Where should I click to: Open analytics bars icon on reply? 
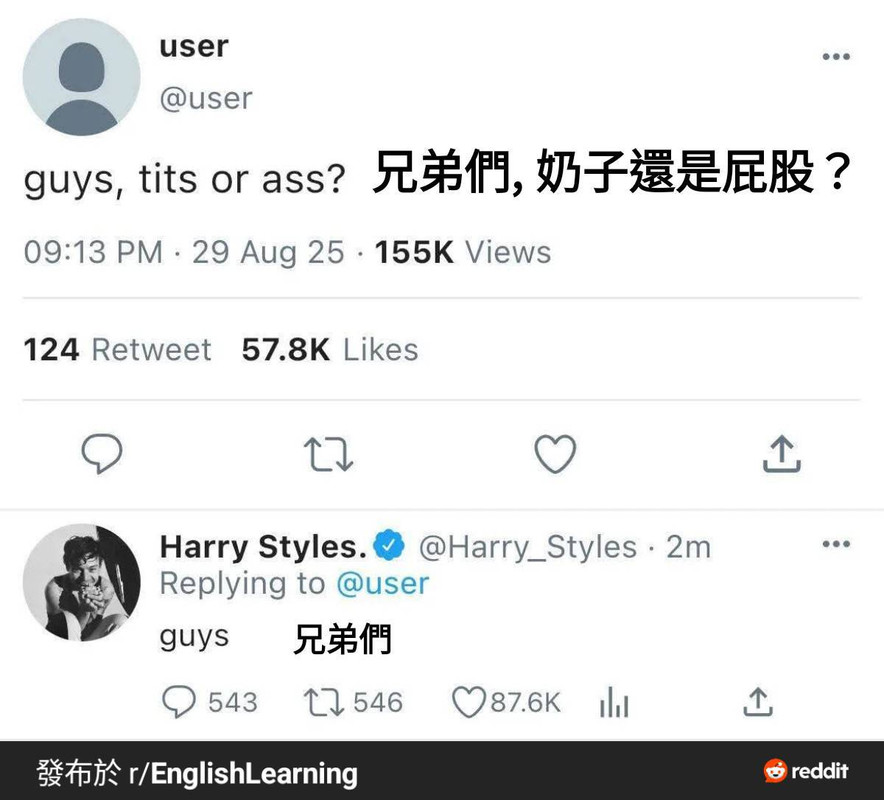pyautogui.click(x=614, y=702)
